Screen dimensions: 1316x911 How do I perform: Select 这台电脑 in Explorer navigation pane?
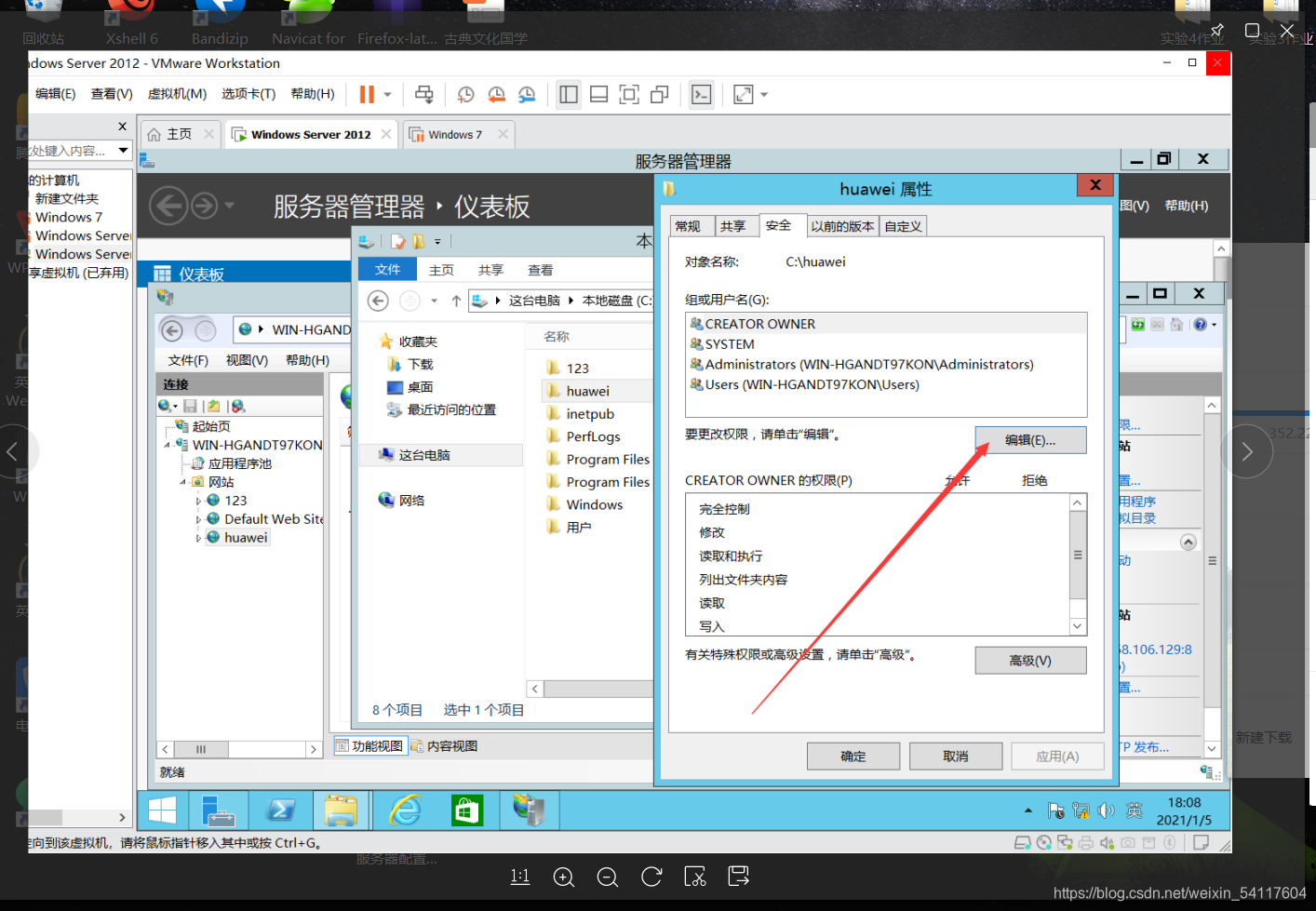pos(441,455)
